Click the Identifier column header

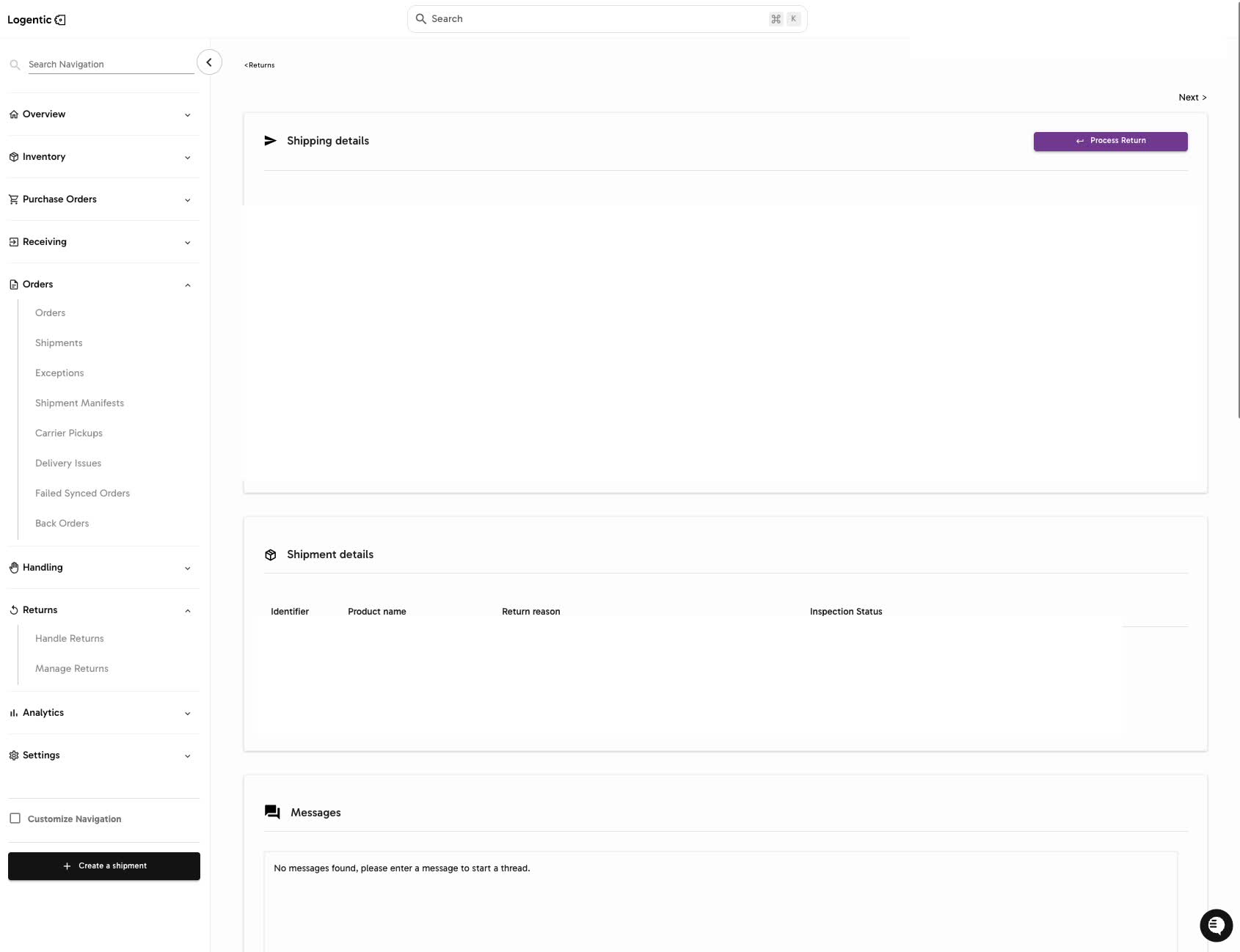(x=290, y=612)
